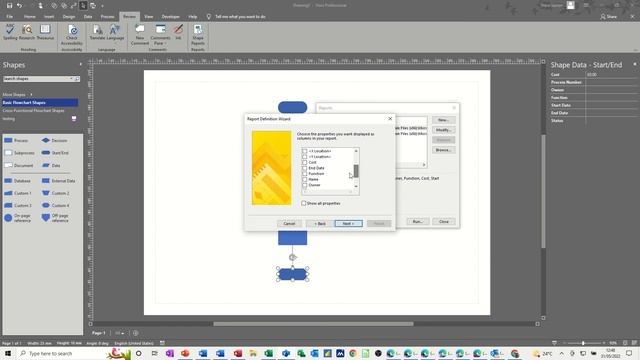
Task: Switch to the Design ribbon tab
Action: click(x=69, y=17)
